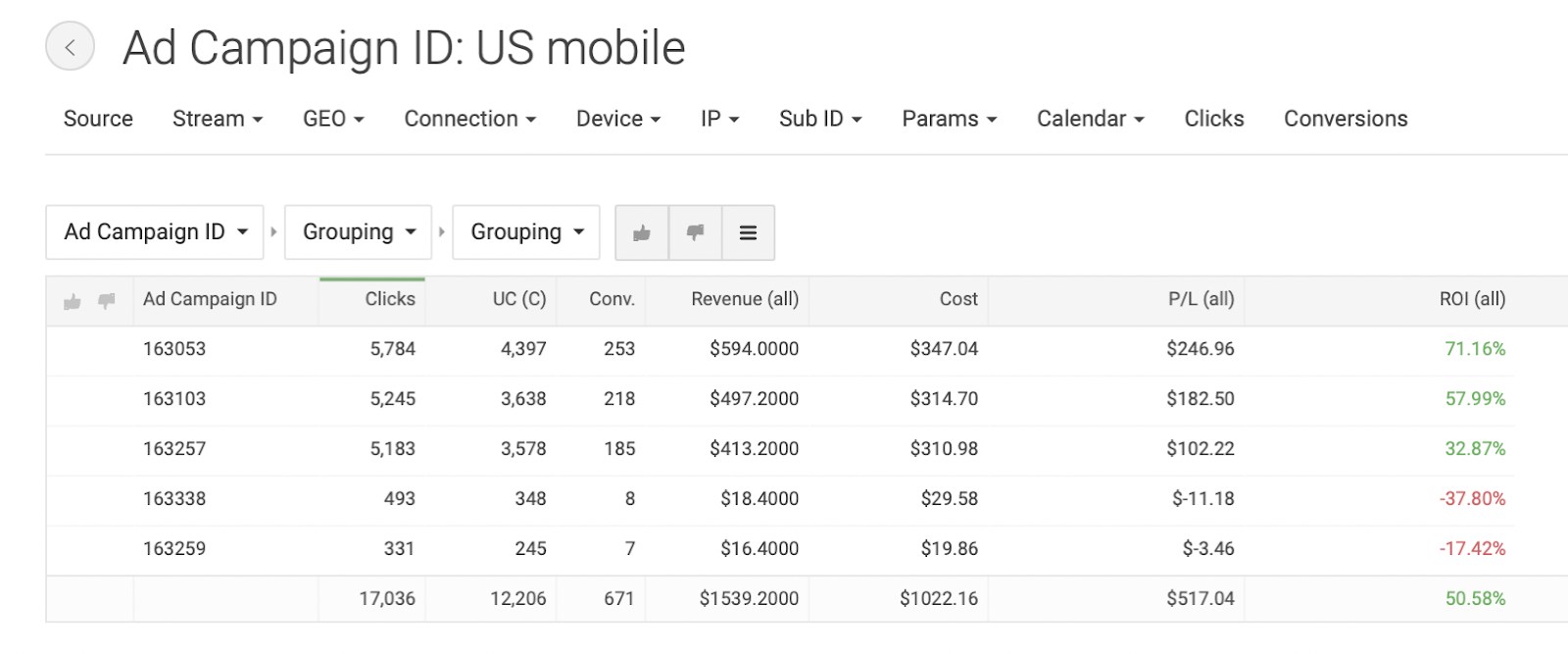Expand the last Grouping dropdown
Screen dimensions: 1568x654
pyautogui.click(x=526, y=232)
